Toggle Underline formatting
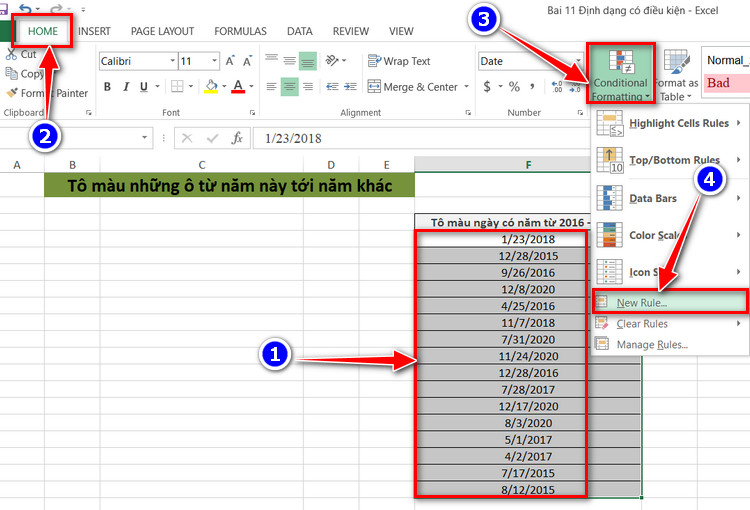 tap(143, 87)
